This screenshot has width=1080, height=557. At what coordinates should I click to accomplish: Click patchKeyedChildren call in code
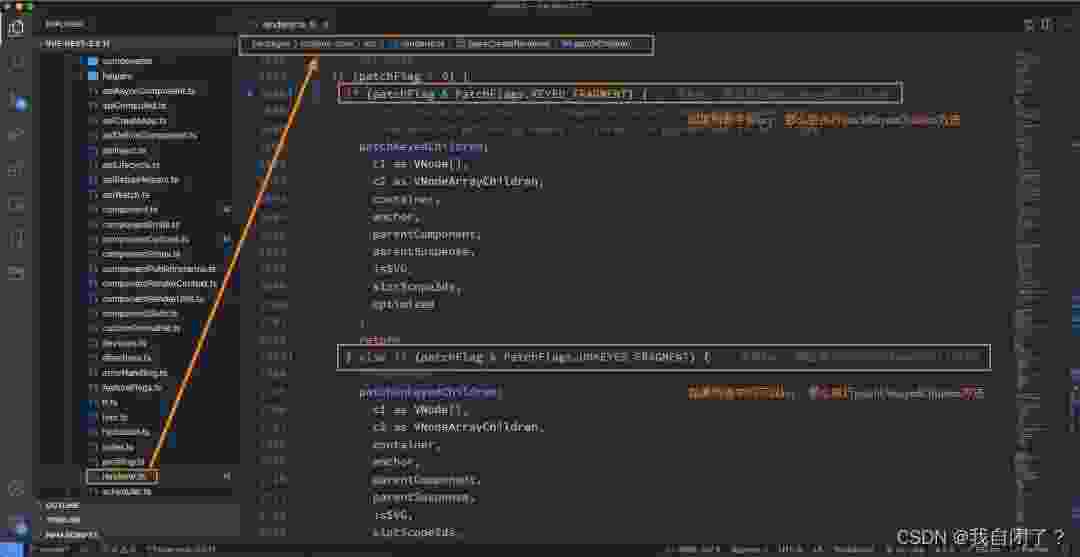(x=423, y=147)
